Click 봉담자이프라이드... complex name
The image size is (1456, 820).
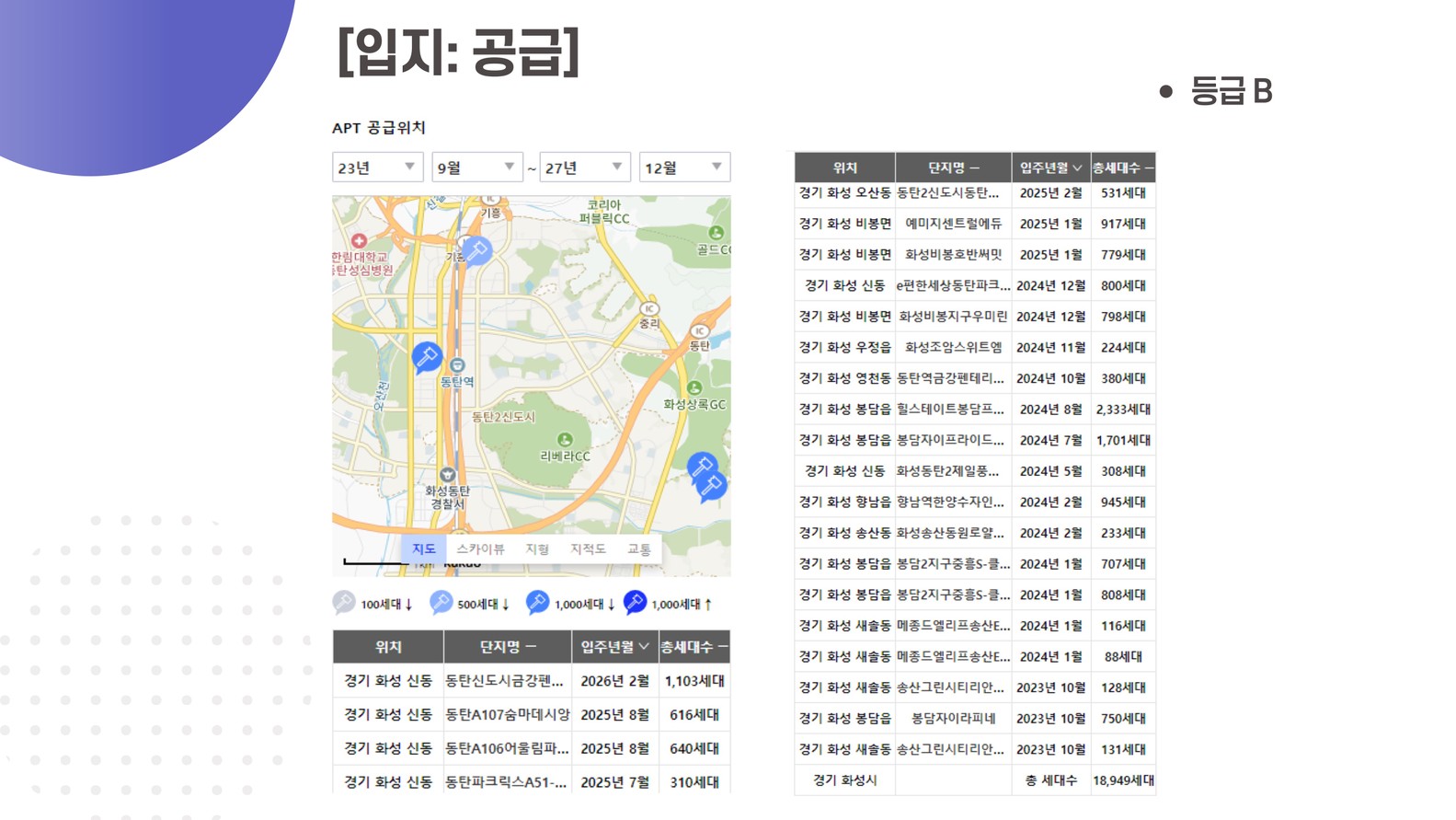tap(951, 440)
